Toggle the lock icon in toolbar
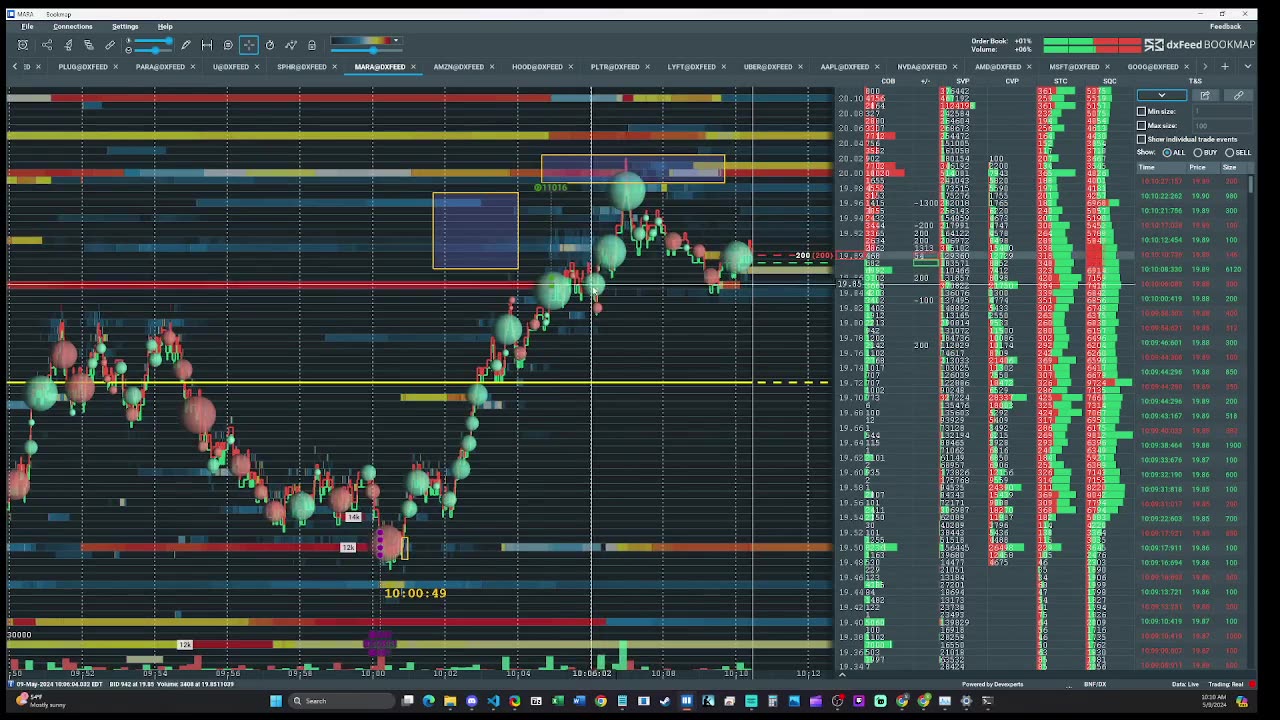 tap(312, 45)
